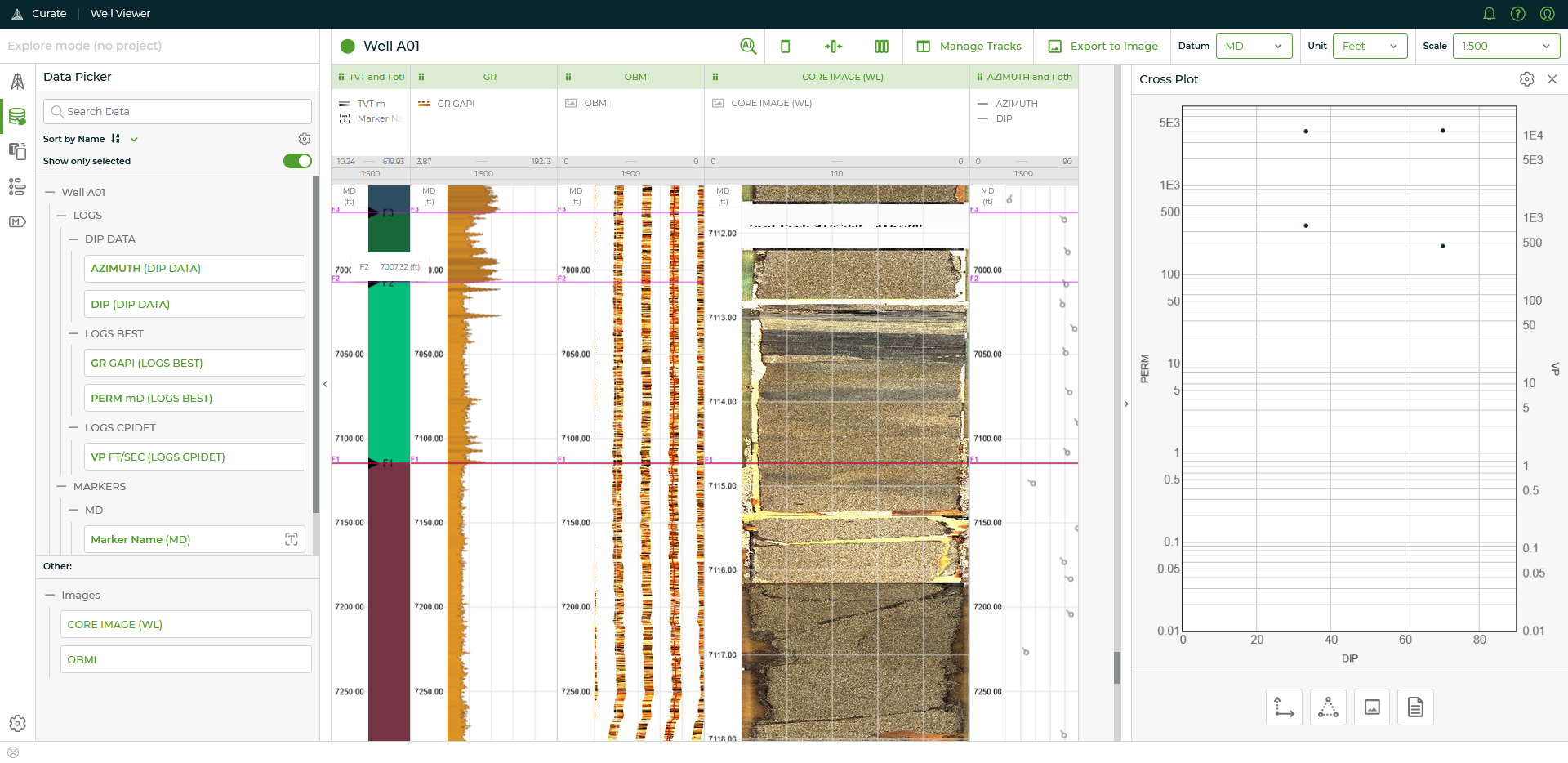Select the TVT and 1 other track header
Viewport: 1568px width, 763px height.
pyautogui.click(x=371, y=77)
